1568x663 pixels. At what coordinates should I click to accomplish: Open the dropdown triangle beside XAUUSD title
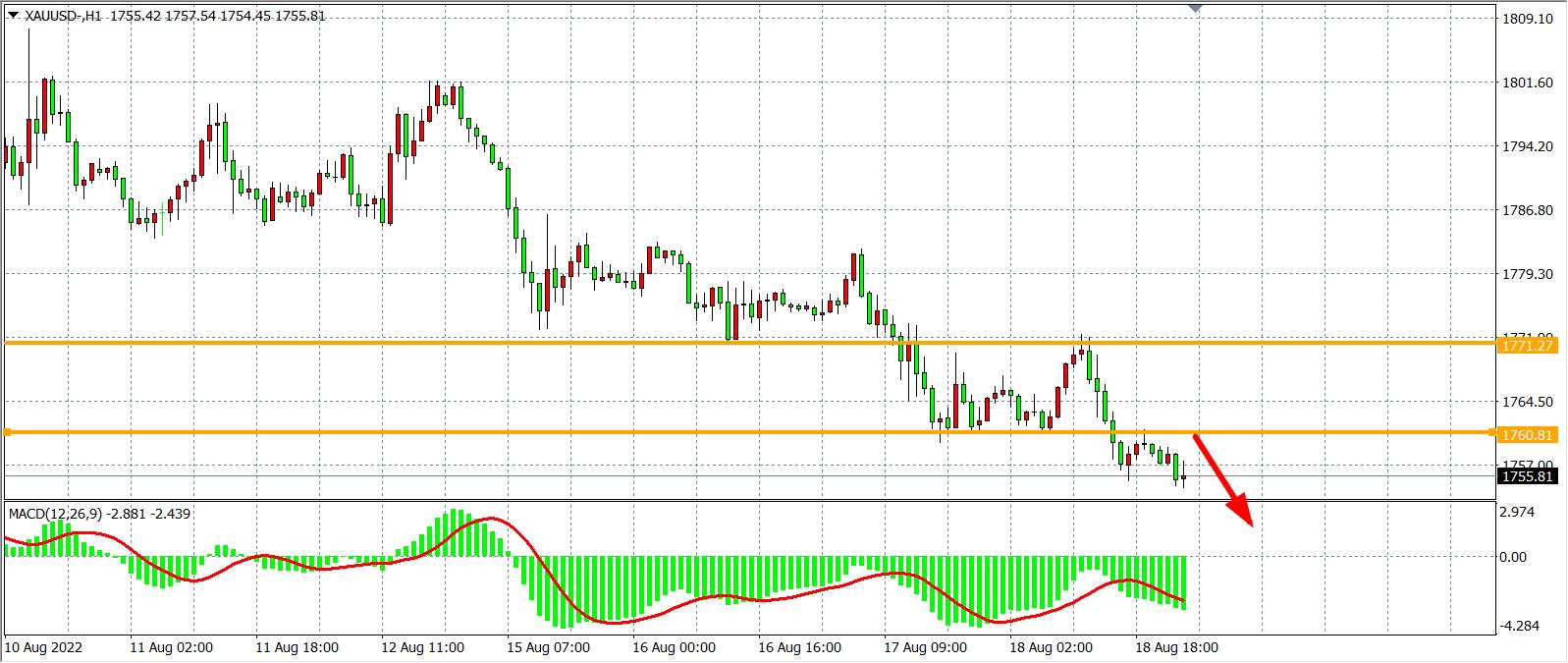(13, 15)
